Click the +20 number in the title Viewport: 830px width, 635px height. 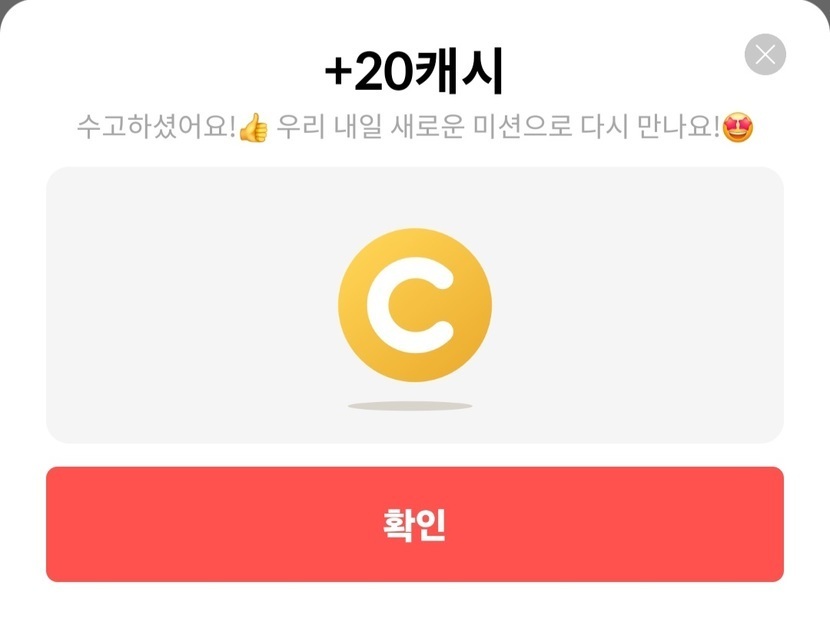coord(368,73)
